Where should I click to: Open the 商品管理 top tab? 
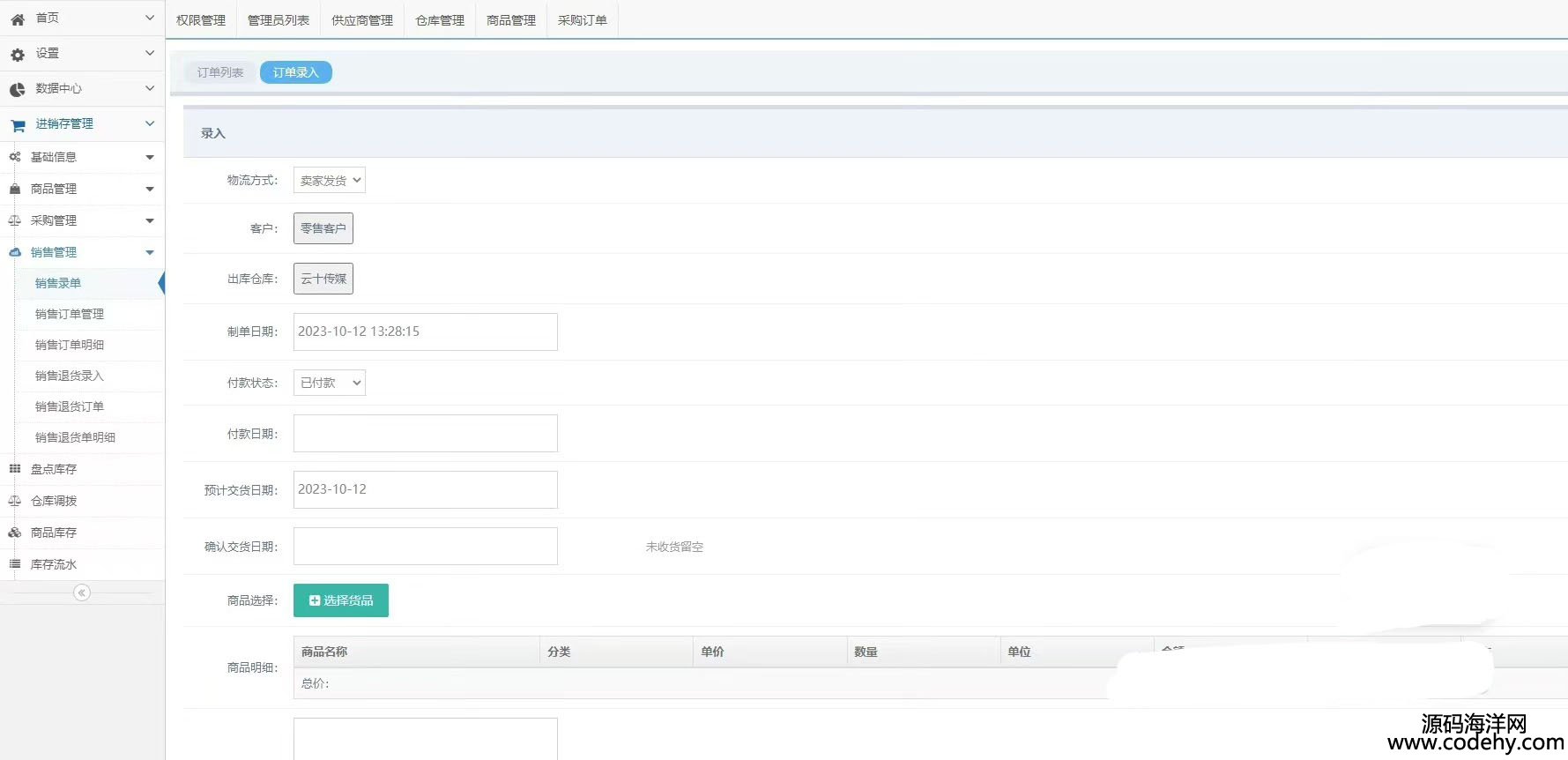(x=511, y=20)
